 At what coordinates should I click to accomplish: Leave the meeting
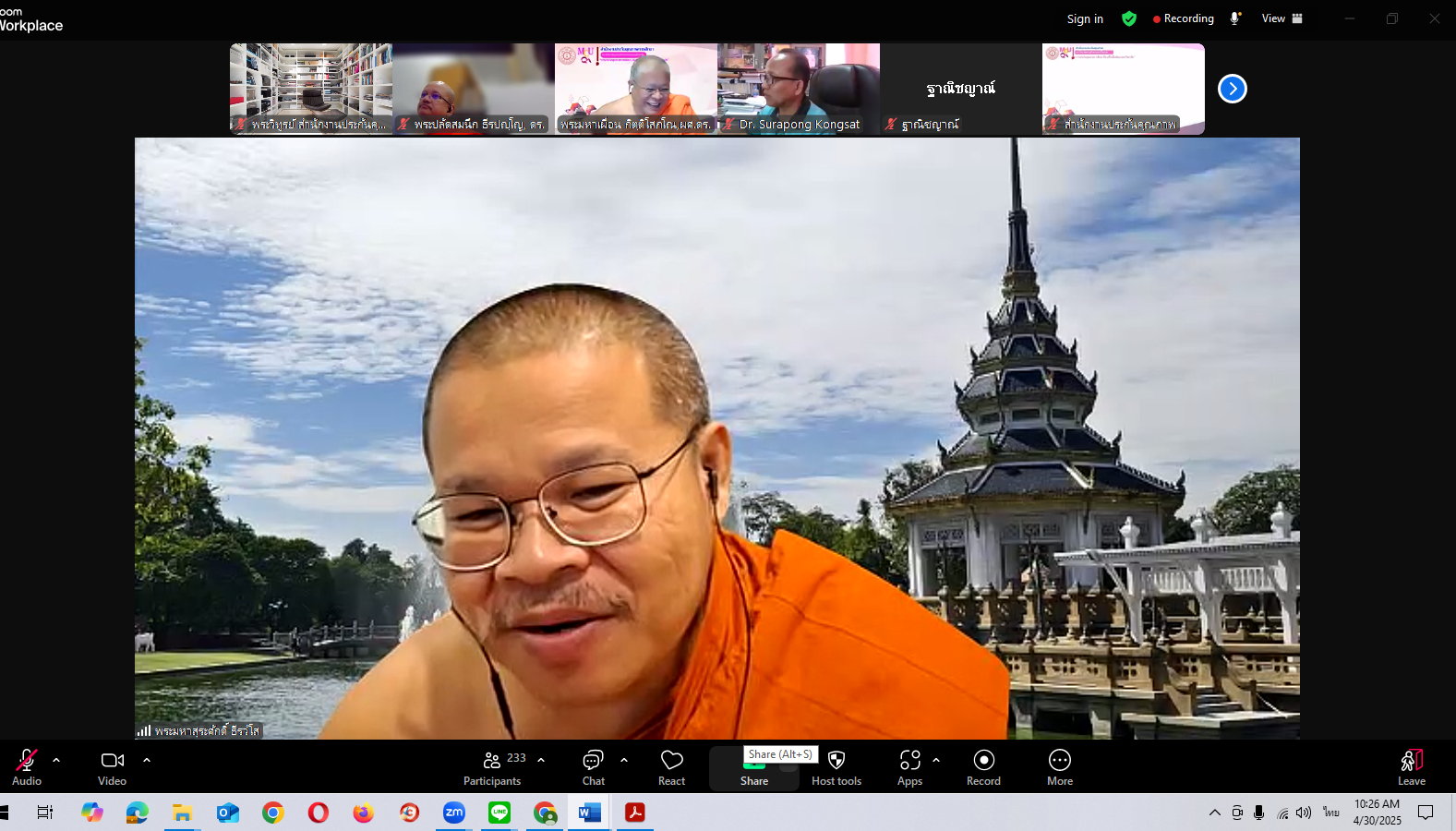tap(1412, 767)
